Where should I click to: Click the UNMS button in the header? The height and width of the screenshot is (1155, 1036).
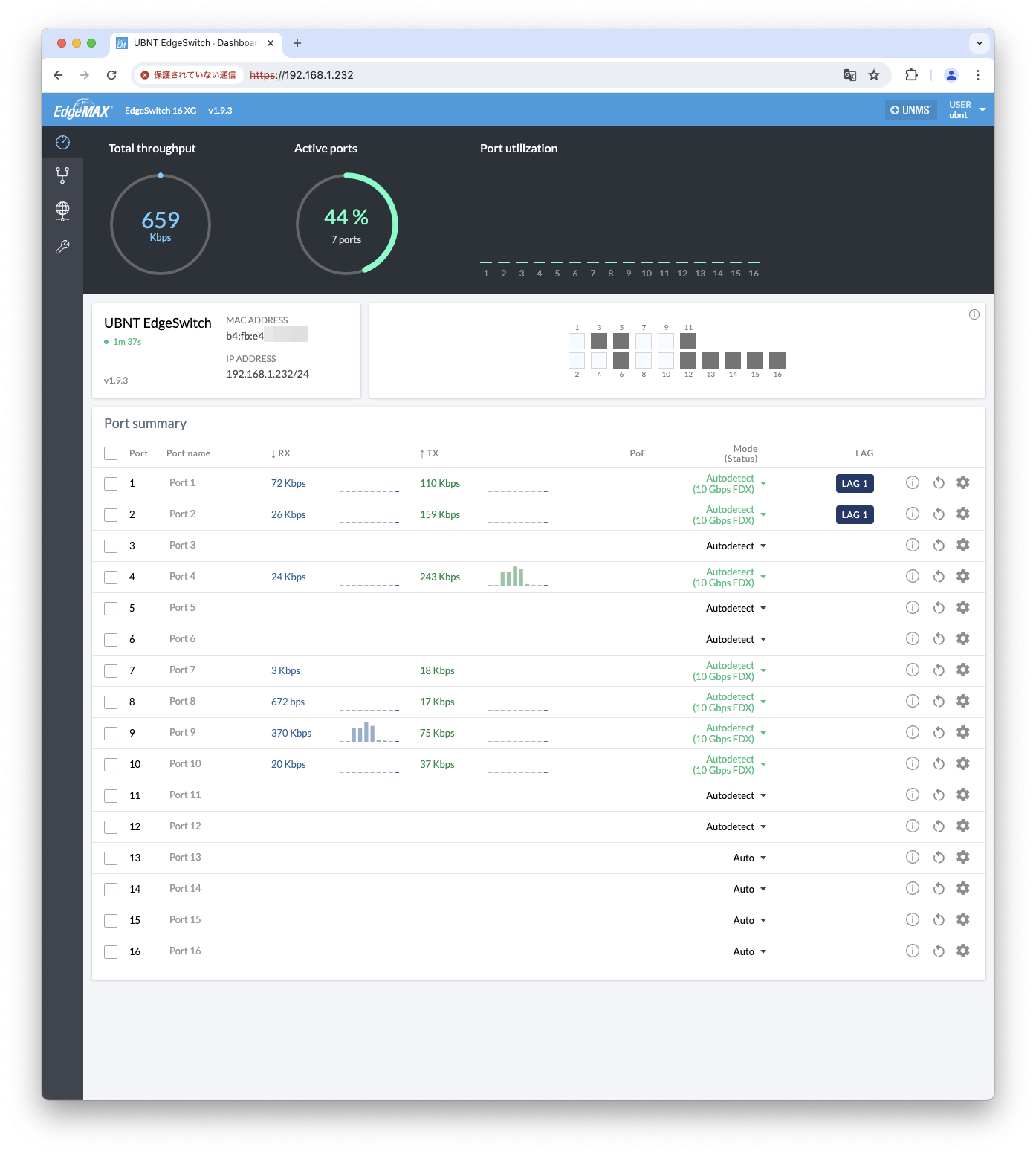pos(910,110)
